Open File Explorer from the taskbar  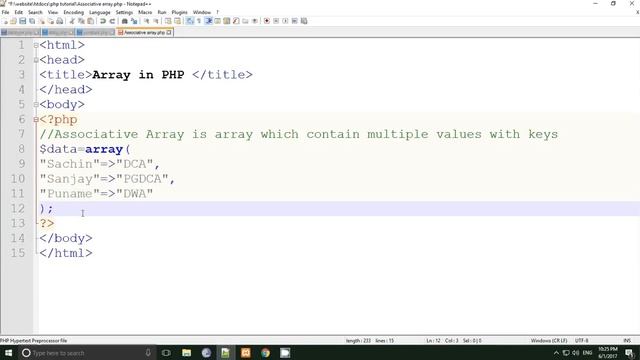[x=187, y=353]
